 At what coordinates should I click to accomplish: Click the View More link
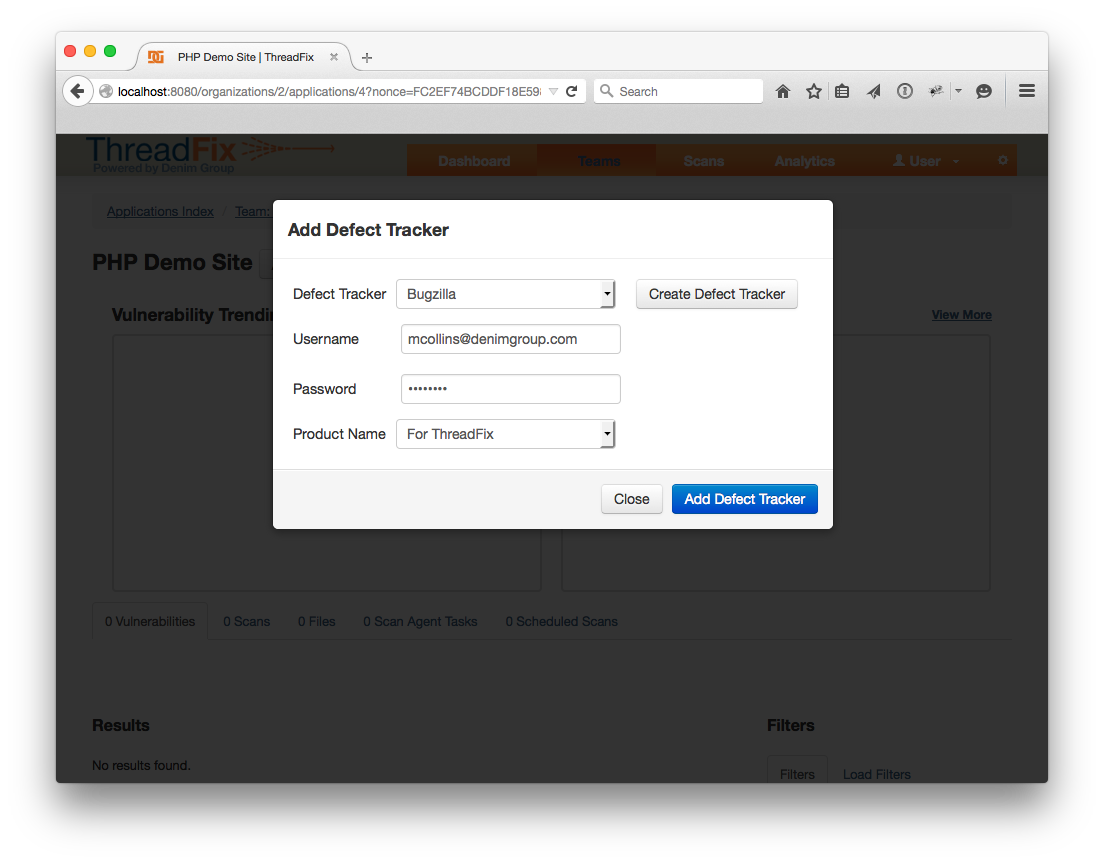point(961,315)
